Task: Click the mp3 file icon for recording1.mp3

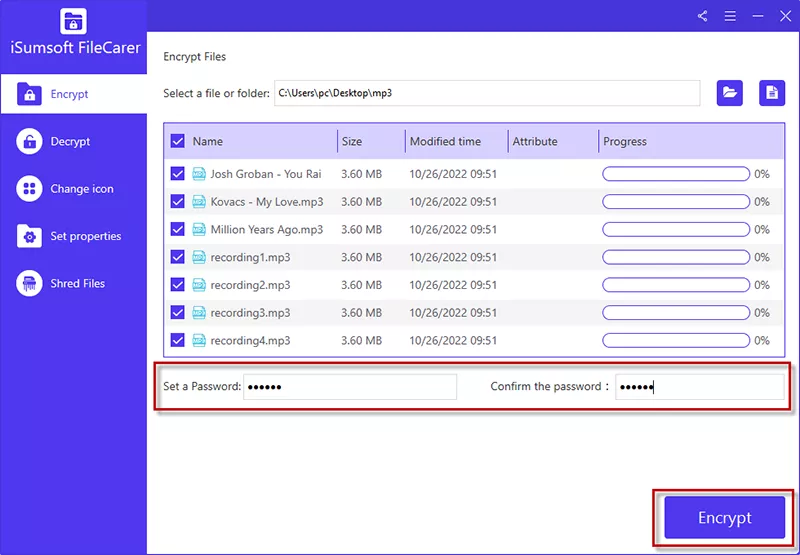Action: pyautogui.click(x=198, y=257)
